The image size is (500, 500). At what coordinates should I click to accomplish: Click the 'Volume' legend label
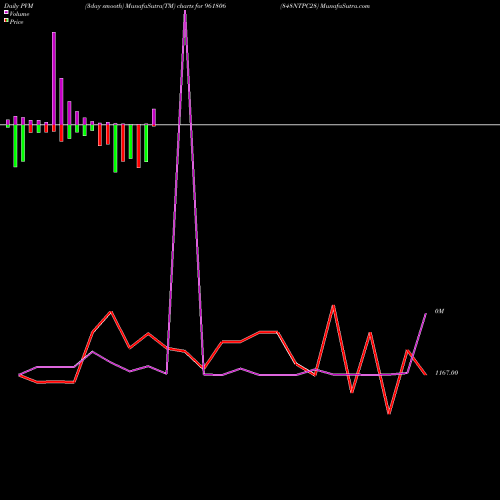pos(19,14)
